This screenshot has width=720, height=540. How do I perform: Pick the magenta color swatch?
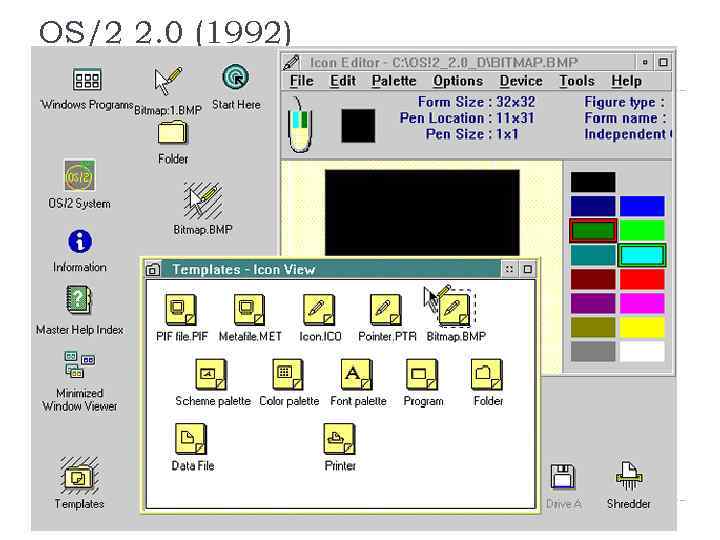tap(642, 304)
